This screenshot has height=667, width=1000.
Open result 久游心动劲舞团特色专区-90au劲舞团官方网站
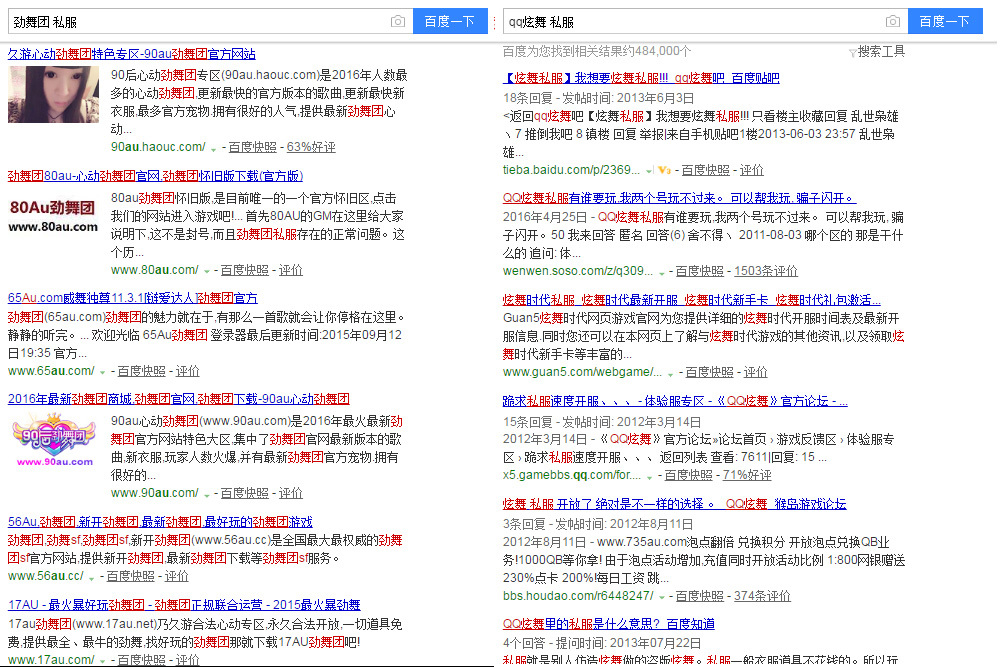[x=132, y=54]
